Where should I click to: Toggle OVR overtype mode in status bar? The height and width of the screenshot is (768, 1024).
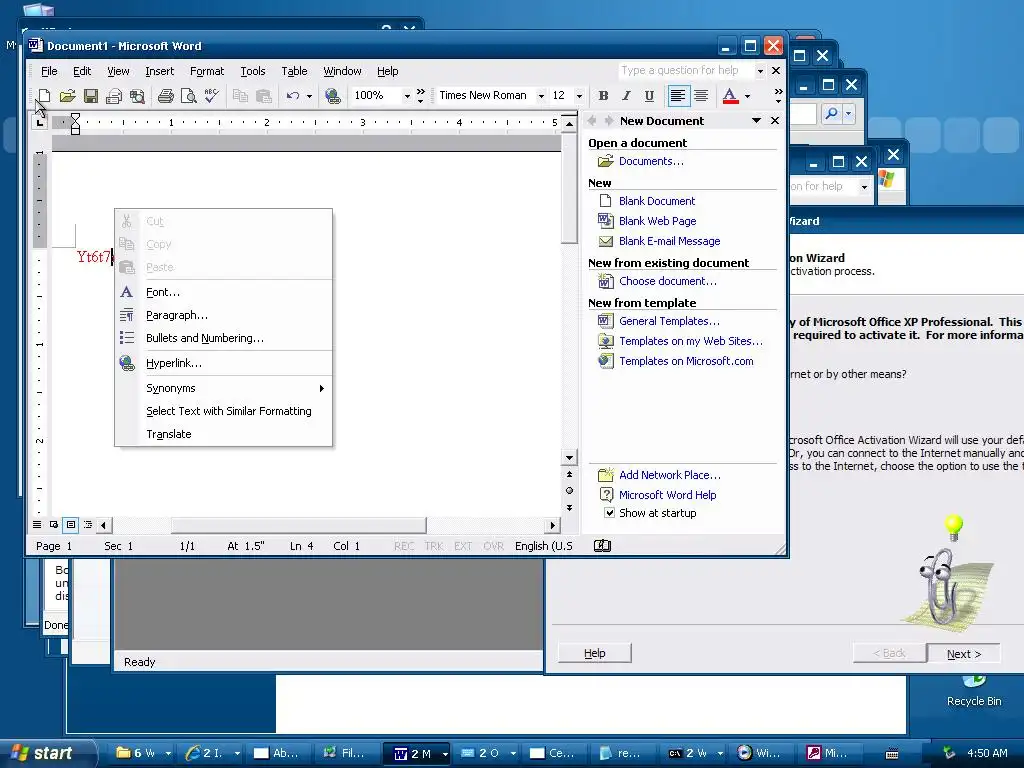[494, 546]
